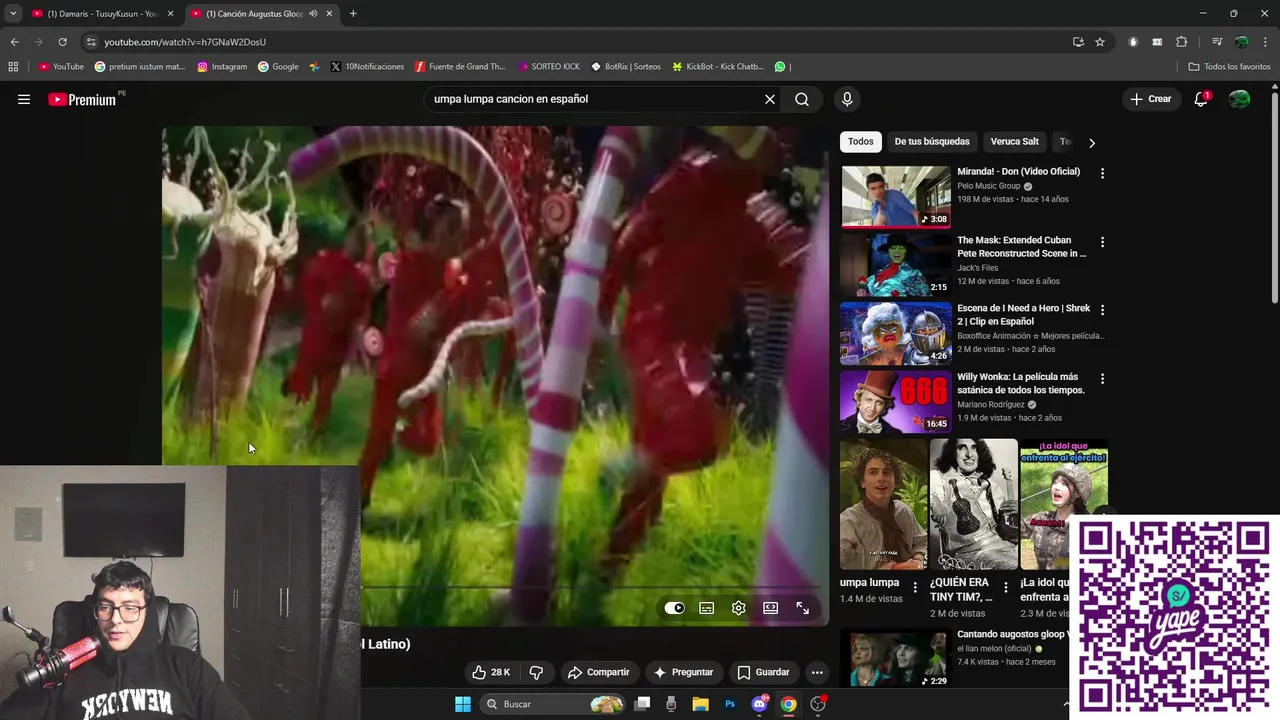This screenshot has height=720, width=1280.
Task: Open options for the Shrek 2 clip
Action: tap(1102, 311)
